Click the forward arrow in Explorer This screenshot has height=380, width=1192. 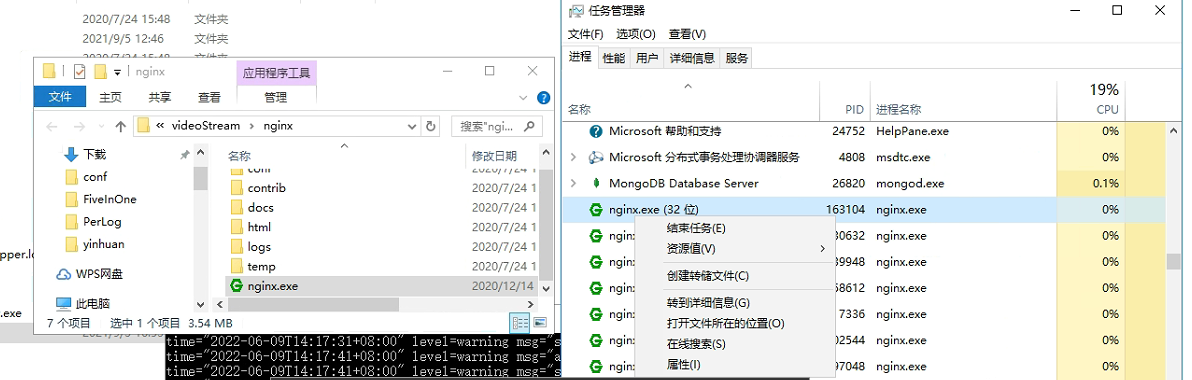click(78, 126)
